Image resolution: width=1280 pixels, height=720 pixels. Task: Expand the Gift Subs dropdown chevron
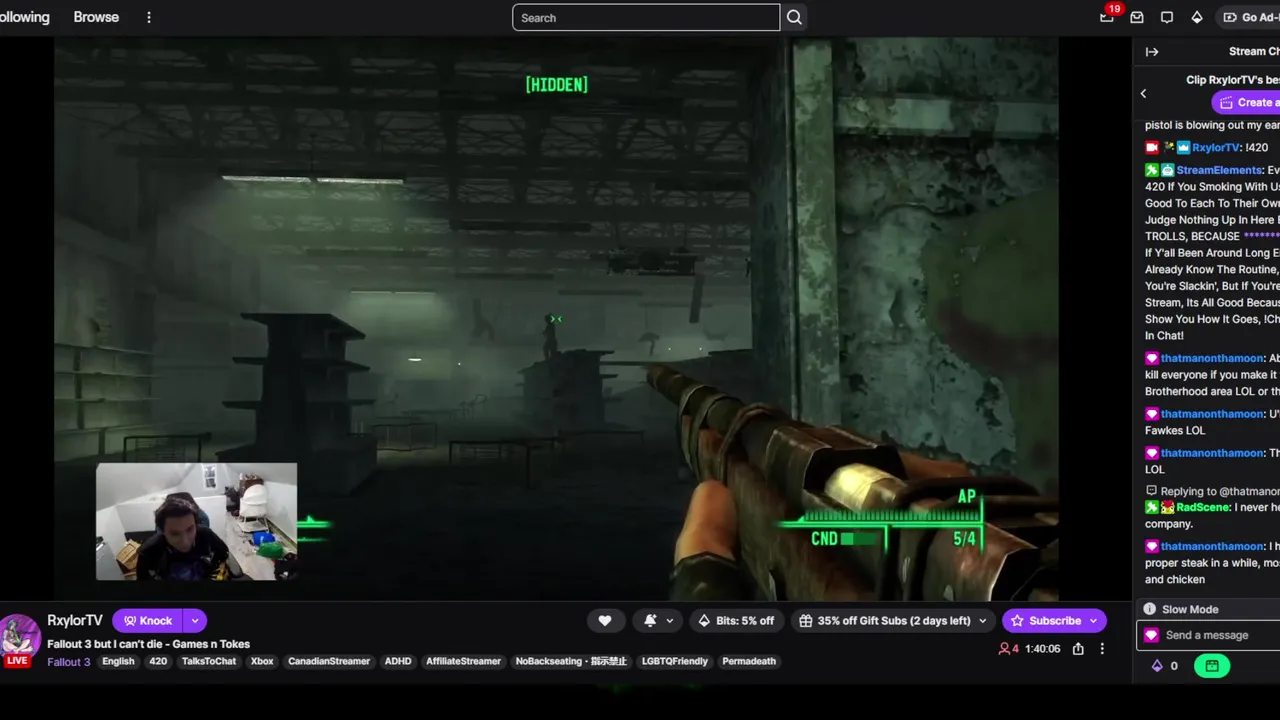pos(982,621)
